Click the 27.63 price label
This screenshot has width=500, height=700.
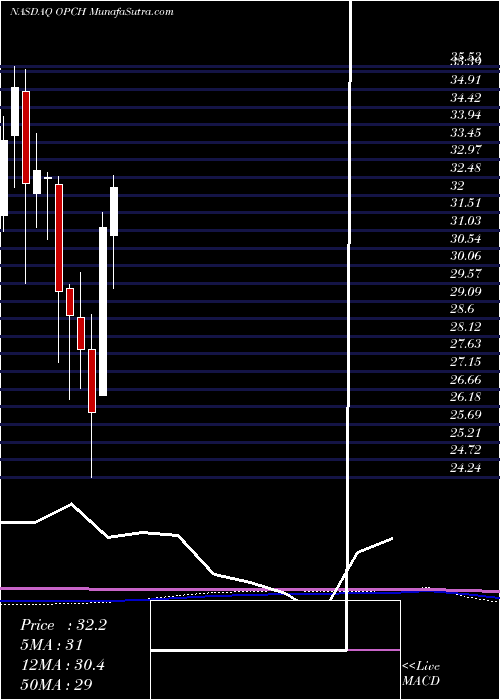tap(466, 344)
